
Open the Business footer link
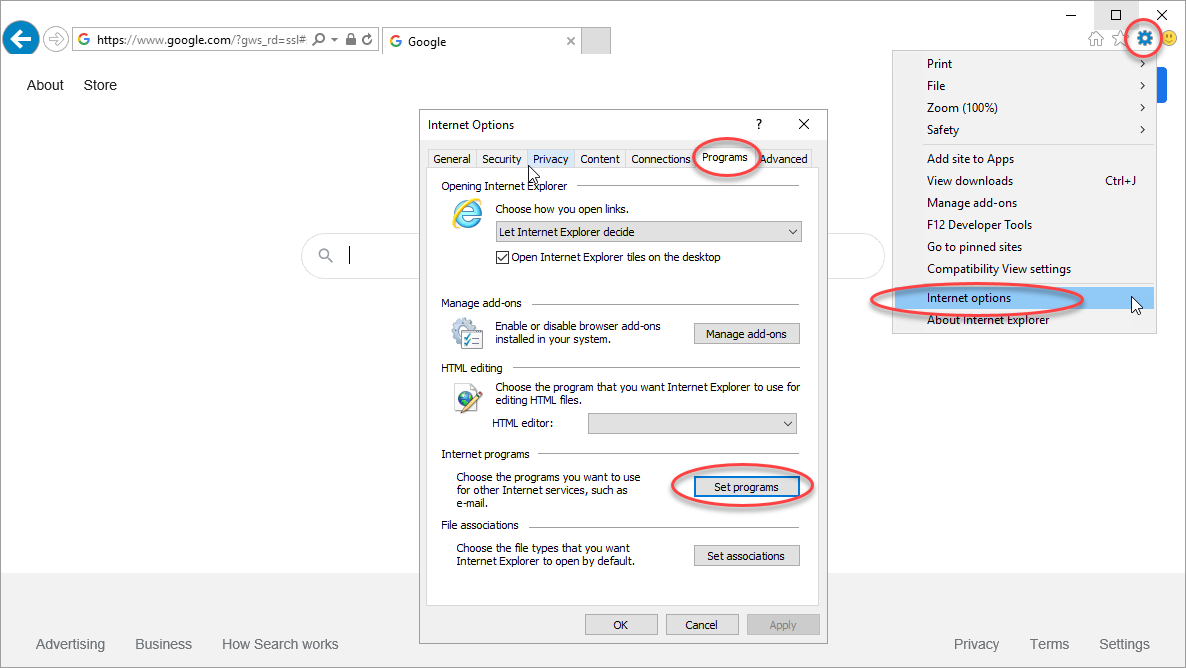coord(163,645)
